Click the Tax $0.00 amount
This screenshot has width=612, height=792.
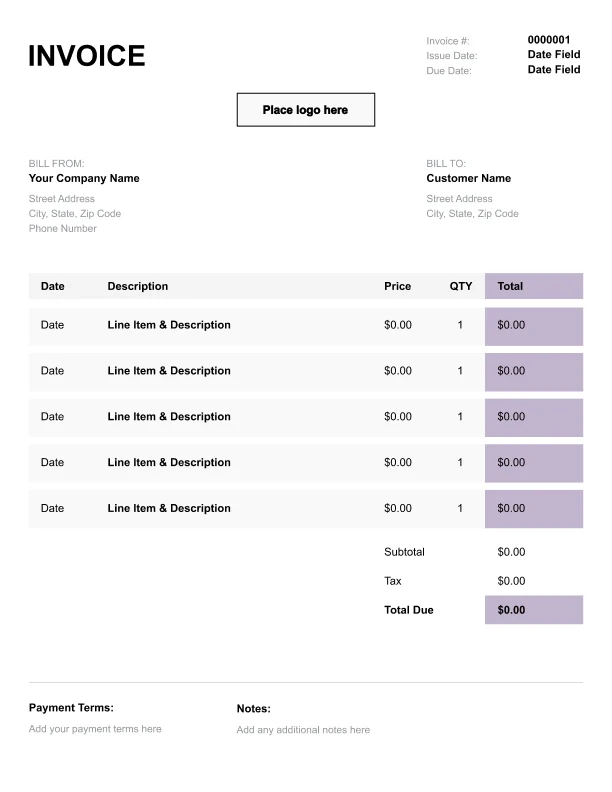(x=511, y=581)
